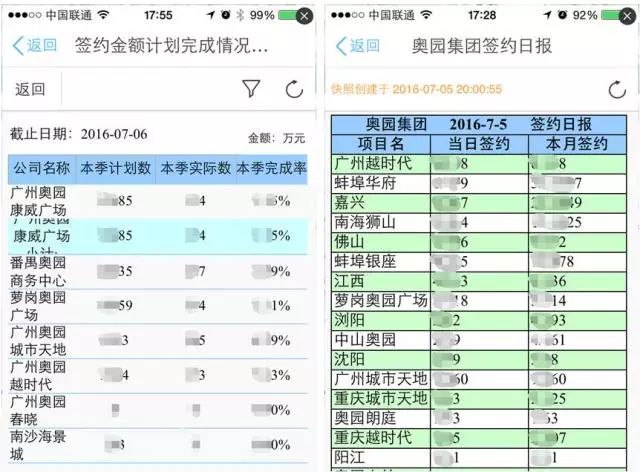Viewport: 640px width, 472px height.
Task: Open the filter funnel icon in left screen
Action: [251, 88]
